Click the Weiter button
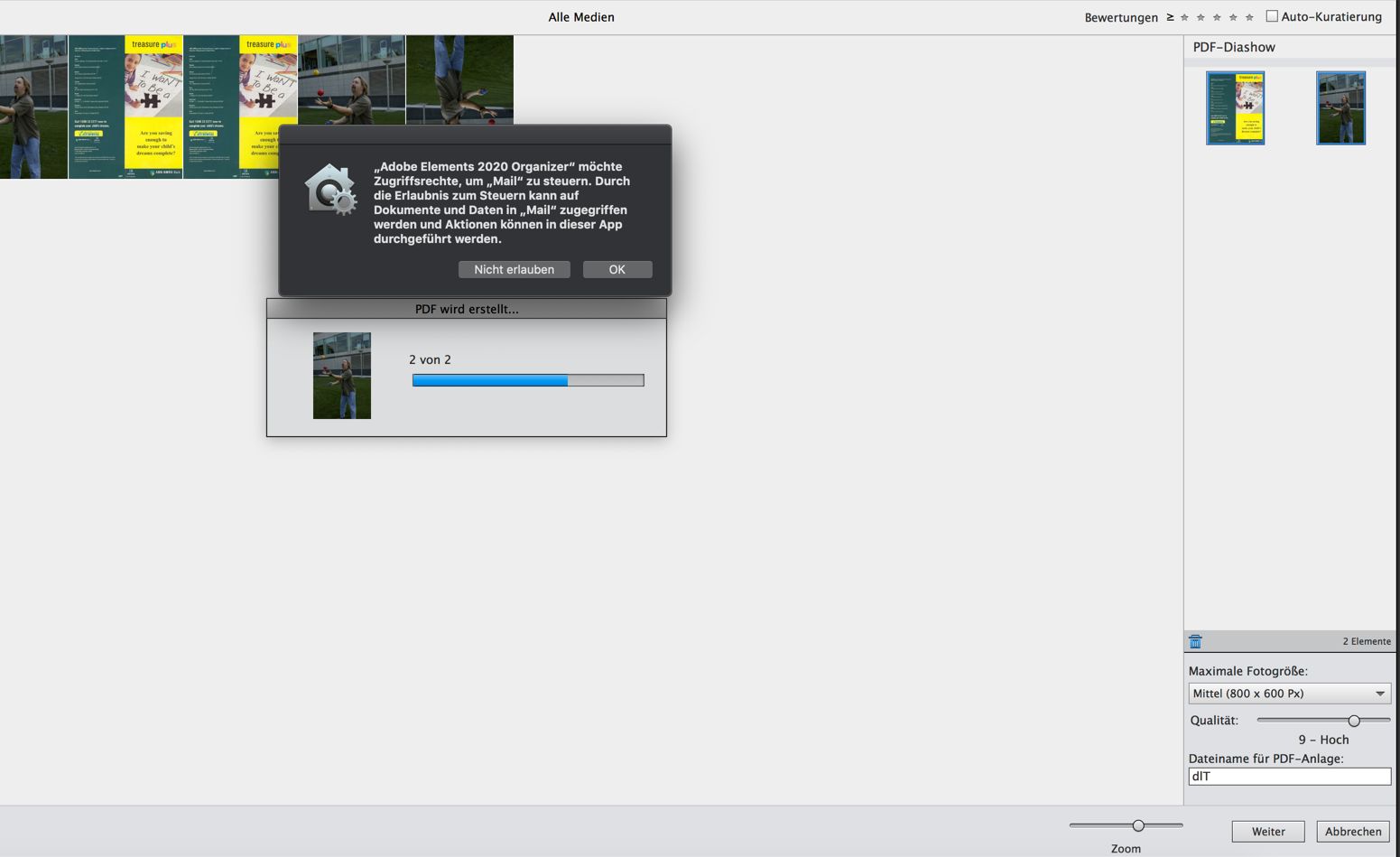 [1268, 831]
